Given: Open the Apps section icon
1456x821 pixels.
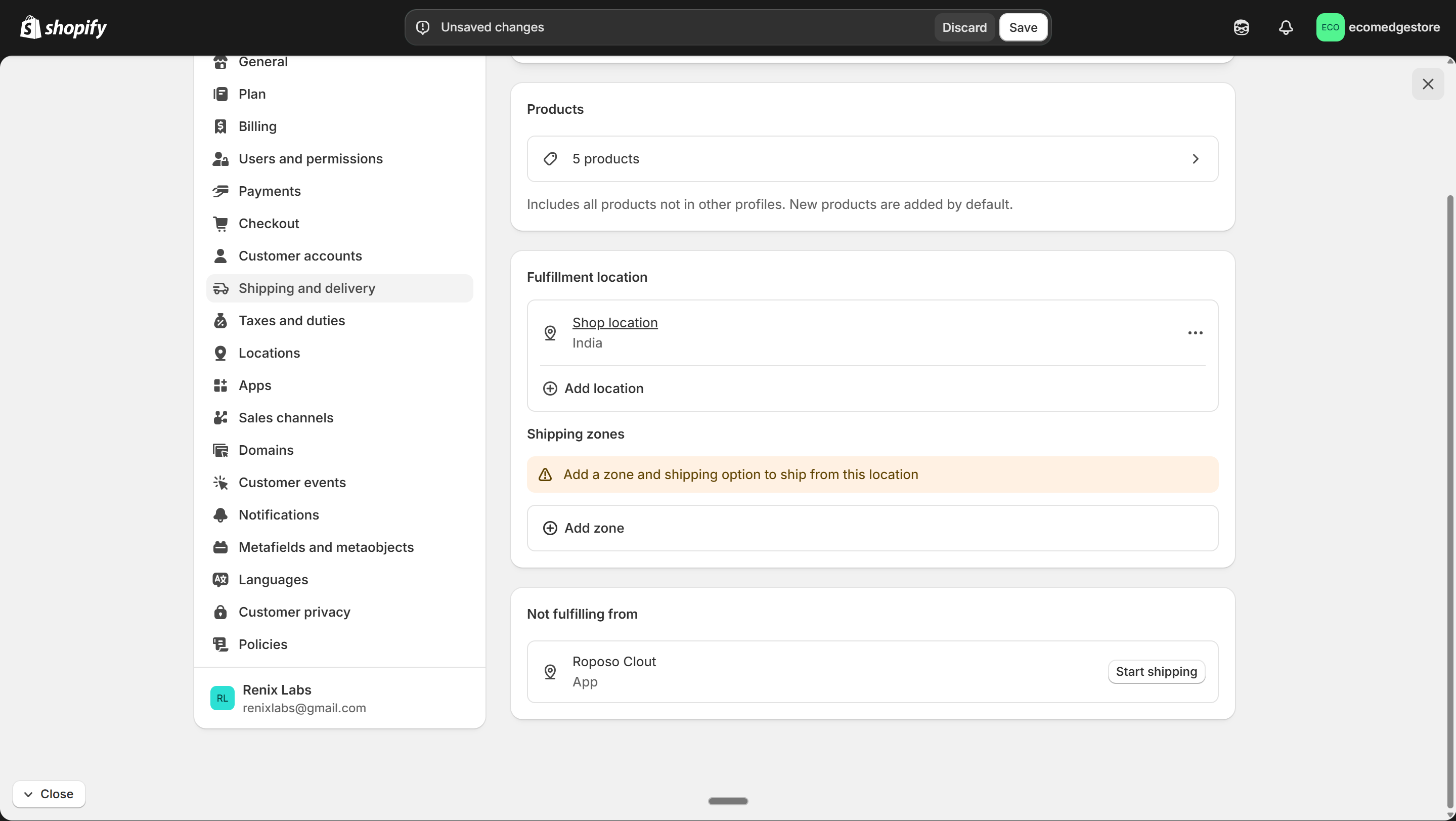Looking at the screenshot, I should (x=221, y=385).
